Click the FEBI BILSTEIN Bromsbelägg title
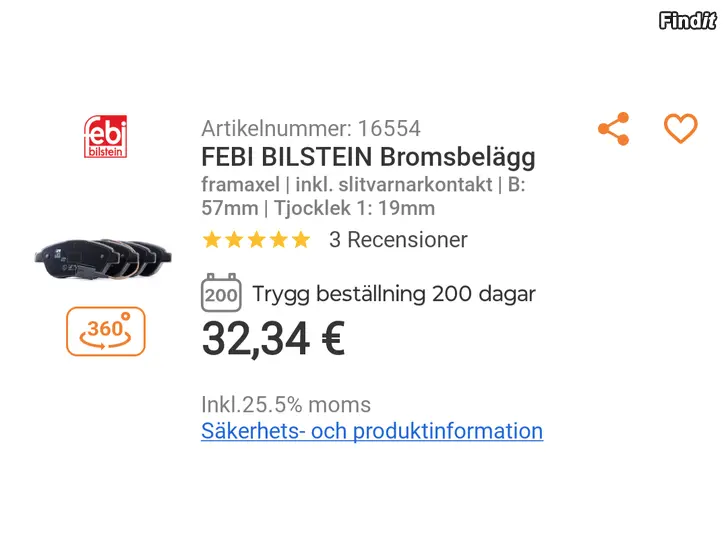The image size is (728, 546). pyautogui.click(x=368, y=157)
